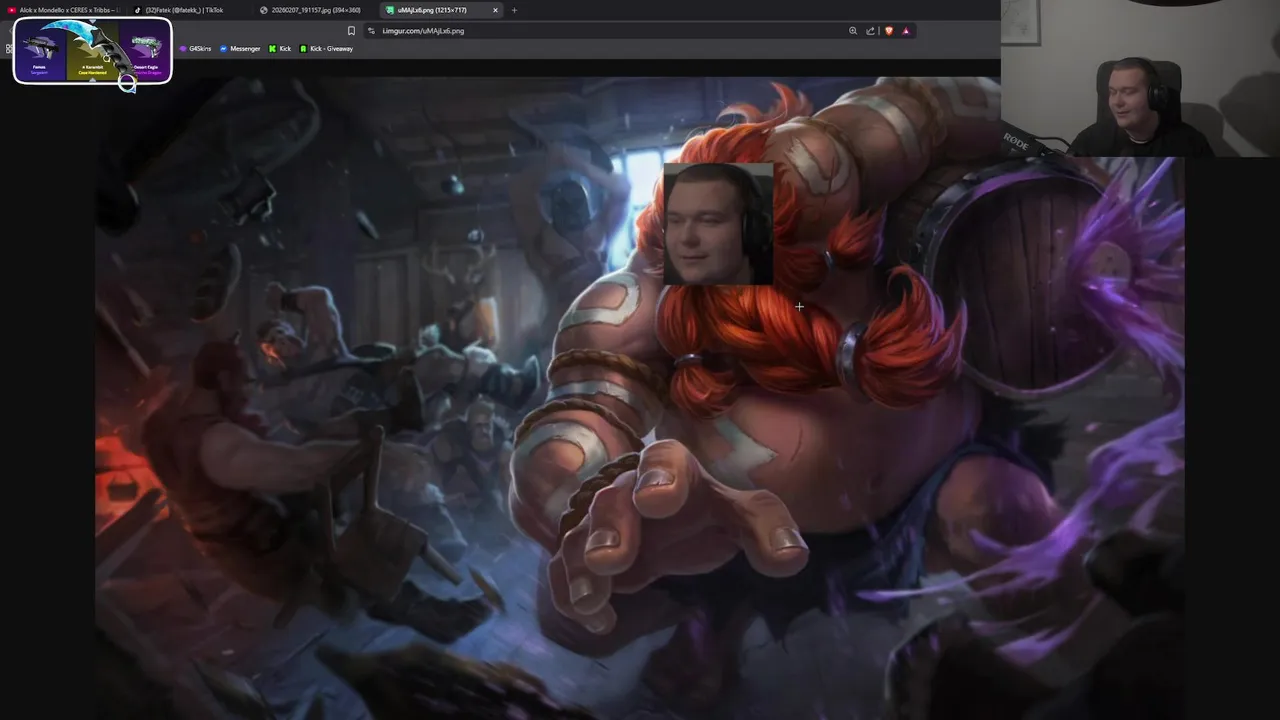The width and height of the screenshot is (1280, 720).
Task: Switch to the Fatek TikTok tab
Action: coord(188,10)
